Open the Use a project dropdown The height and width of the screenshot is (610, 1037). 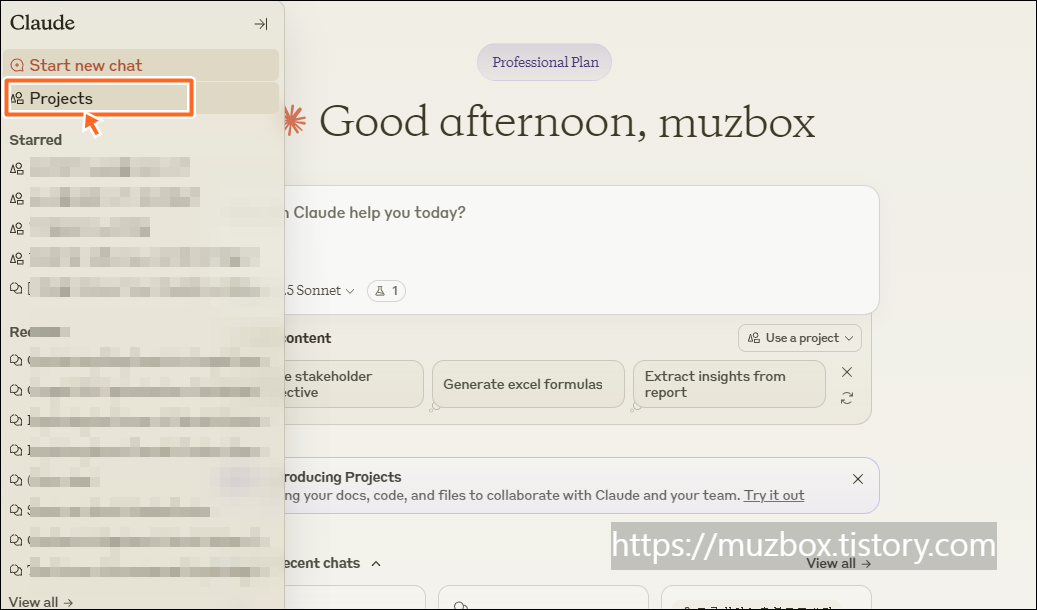click(x=800, y=338)
